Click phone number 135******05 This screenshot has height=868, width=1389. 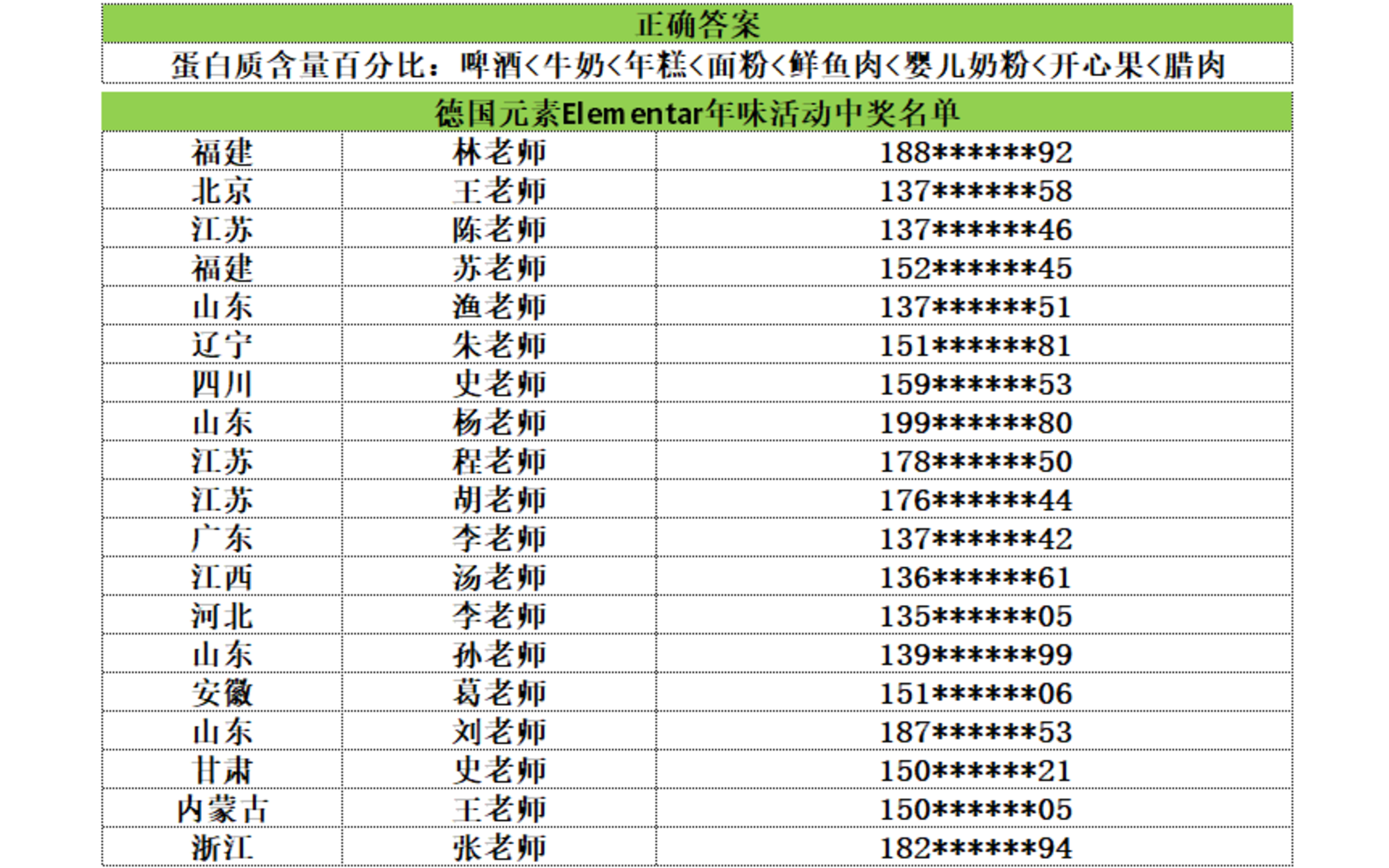[x=975, y=616]
